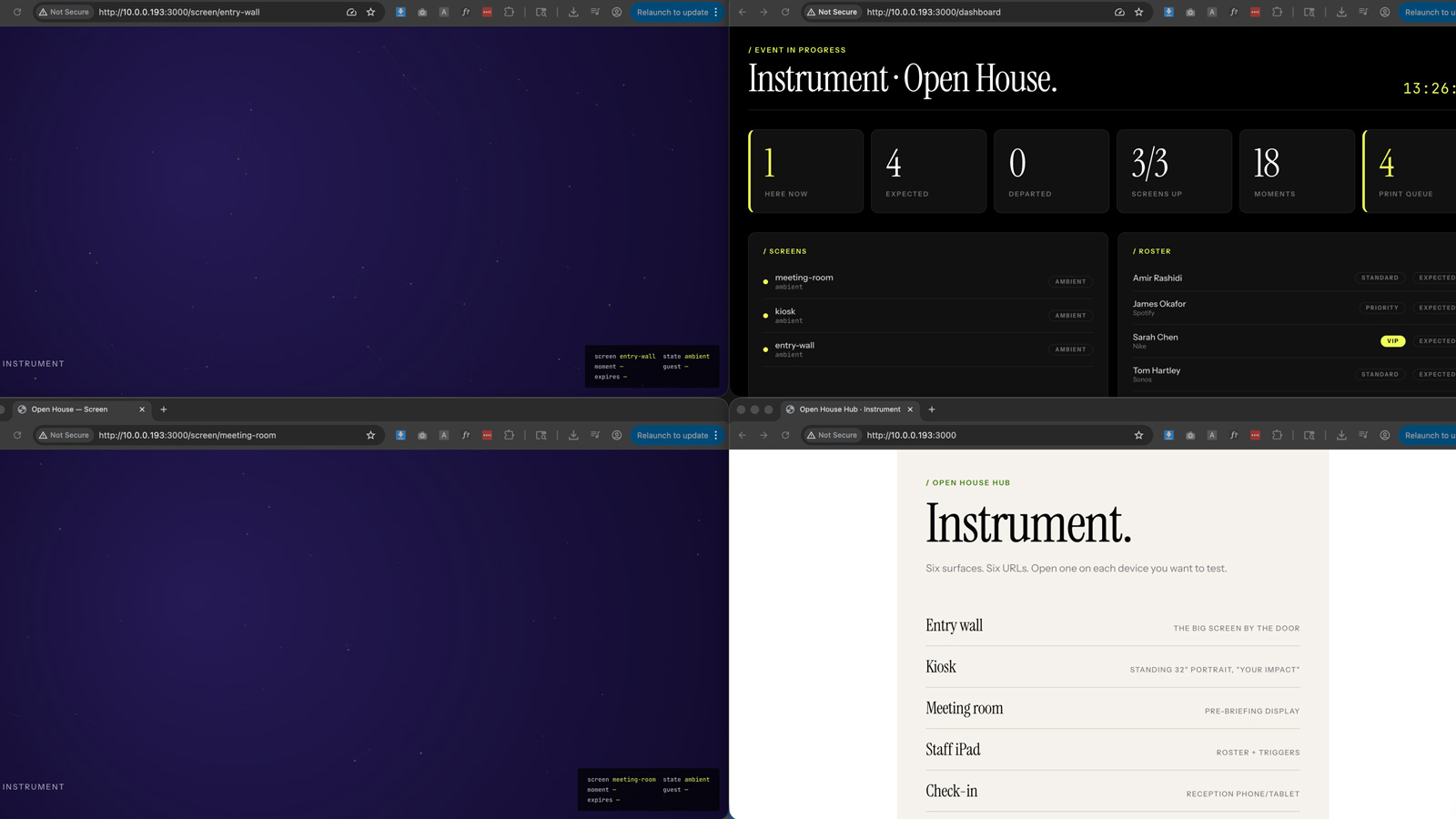Bookmark the Hub page with the star

[1138, 435]
